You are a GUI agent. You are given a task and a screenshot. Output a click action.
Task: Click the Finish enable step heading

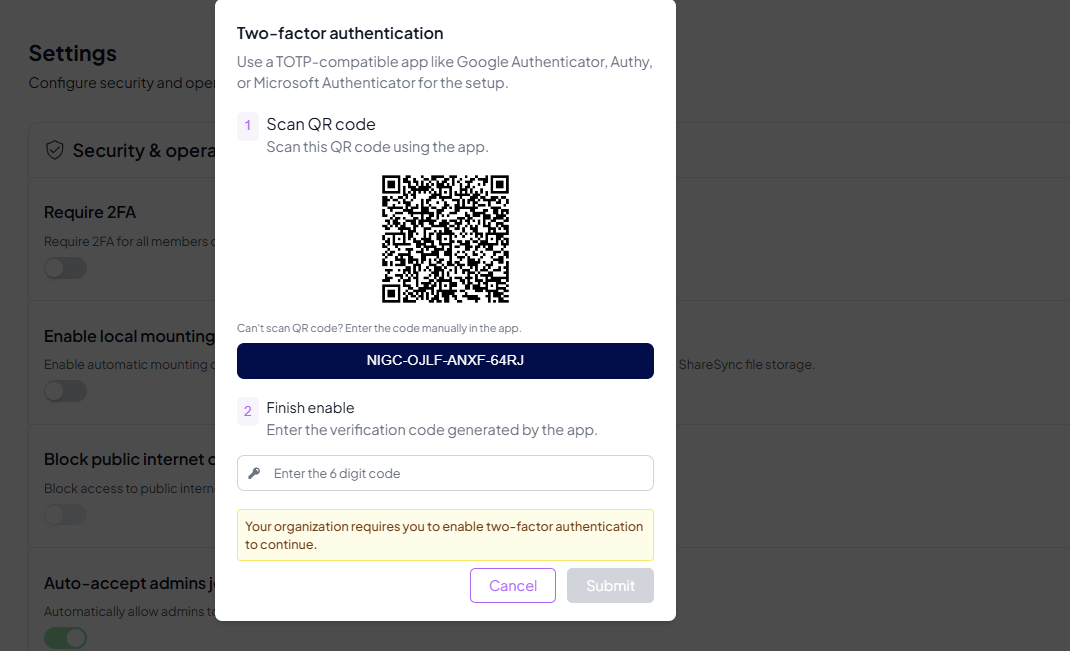pos(310,408)
